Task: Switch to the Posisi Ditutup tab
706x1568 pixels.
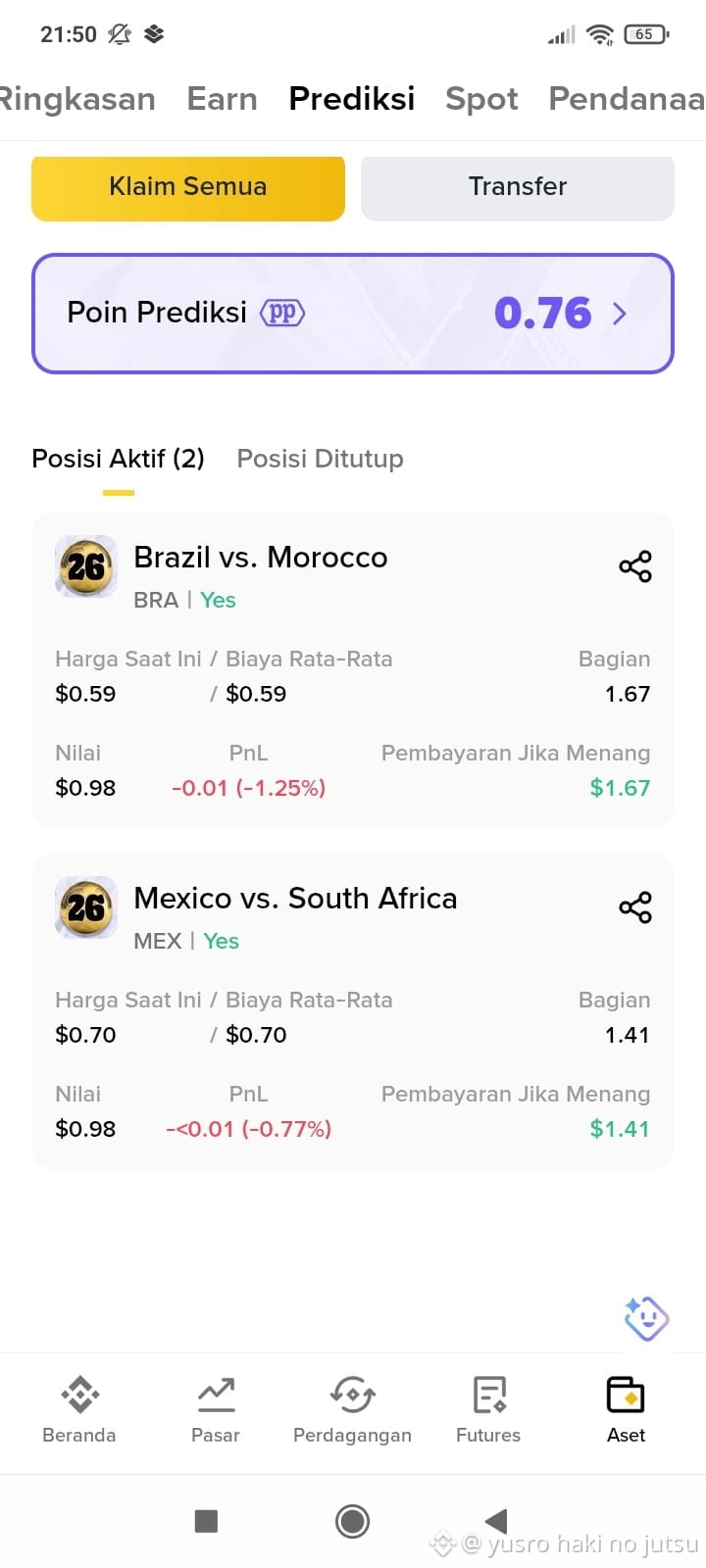Action: [x=320, y=459]
